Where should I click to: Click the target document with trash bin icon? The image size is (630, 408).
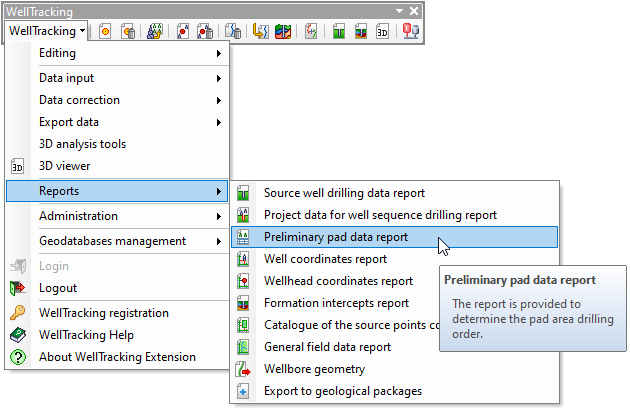pyautogui.click(x=128, y=31)
